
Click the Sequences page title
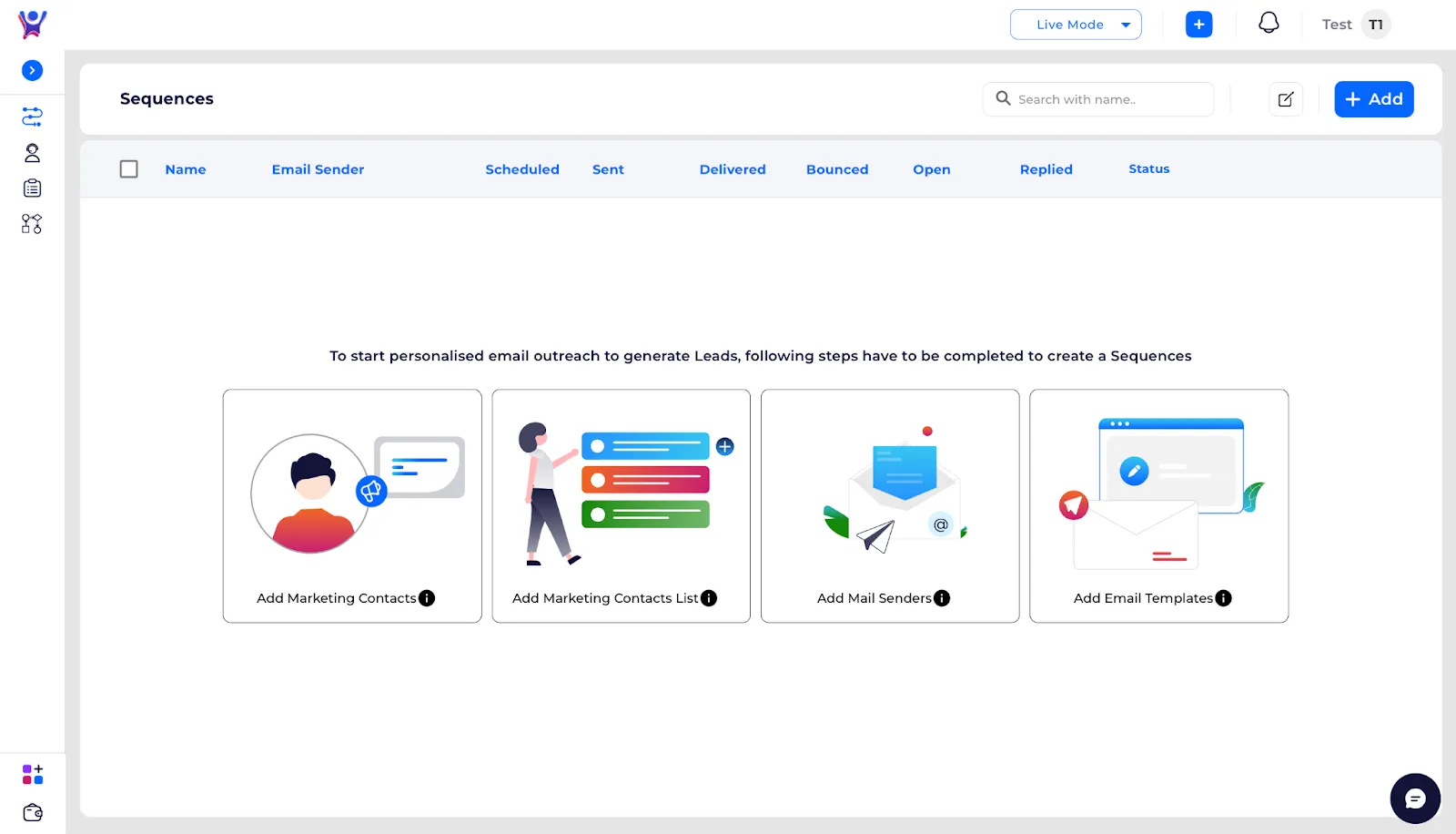click(x=167, y=98)
